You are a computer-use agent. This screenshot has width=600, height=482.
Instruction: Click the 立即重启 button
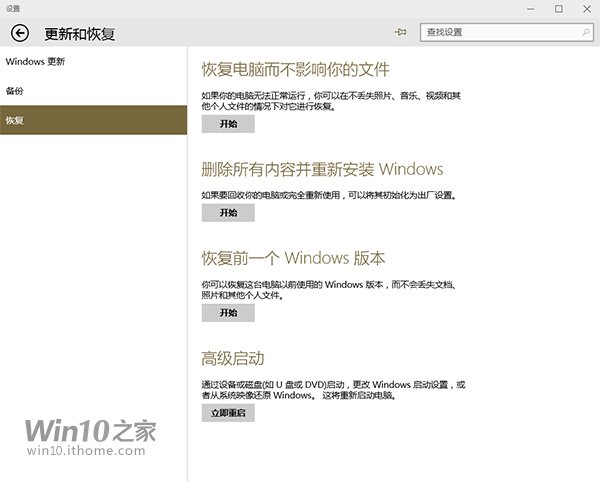coord(228,413)
